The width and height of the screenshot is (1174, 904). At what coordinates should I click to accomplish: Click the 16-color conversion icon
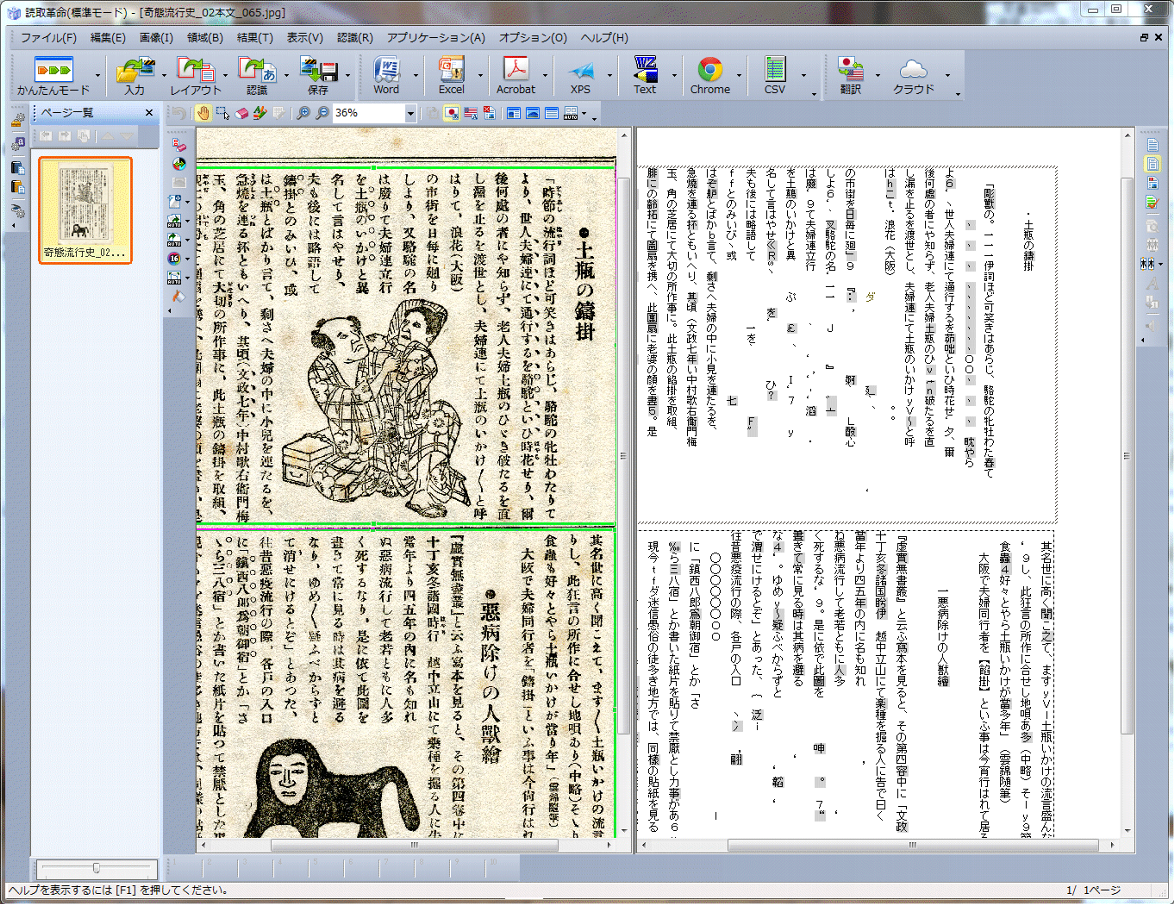coord(174,258)
